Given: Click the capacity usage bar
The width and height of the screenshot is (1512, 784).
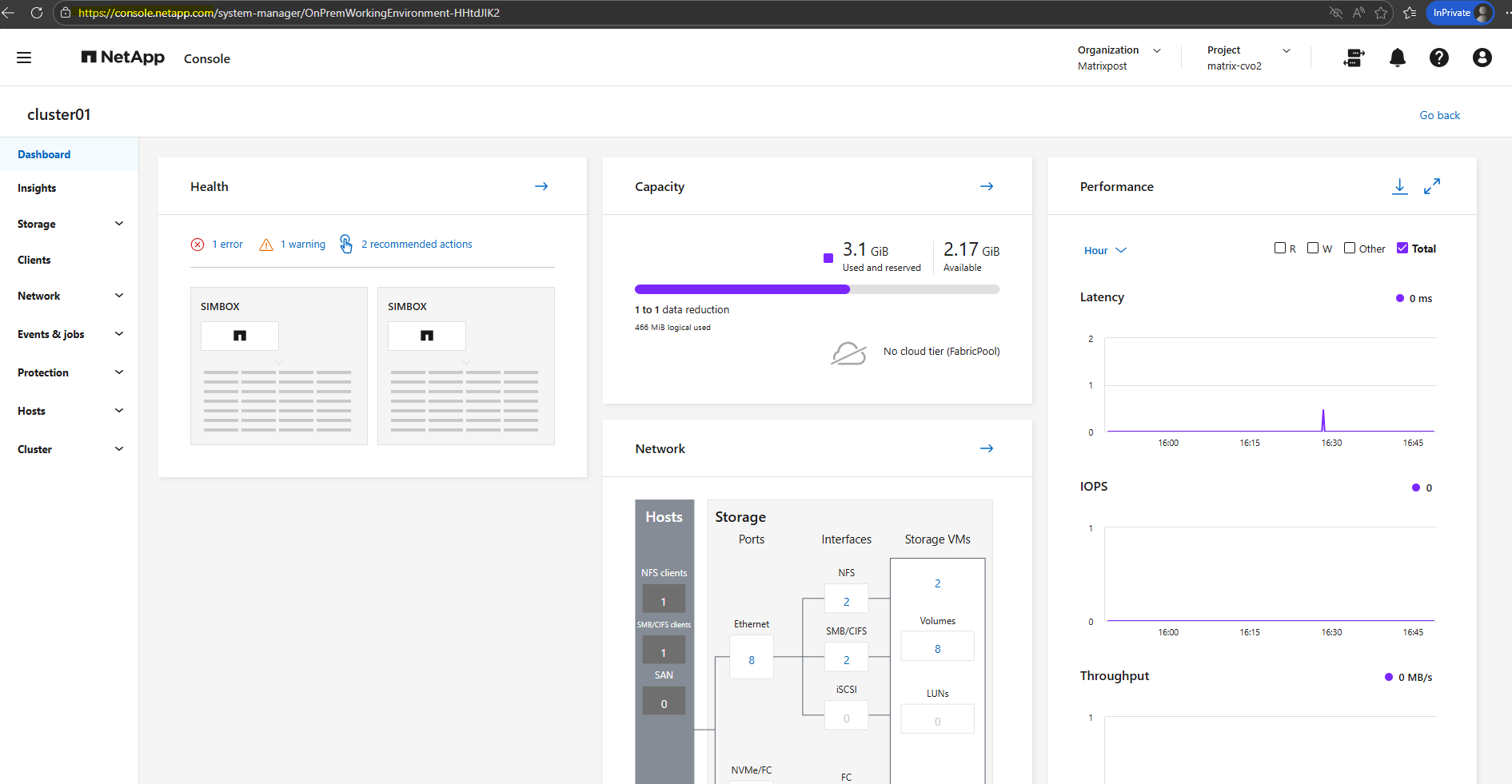Looking at the screenshot, I should pos(816,289).
